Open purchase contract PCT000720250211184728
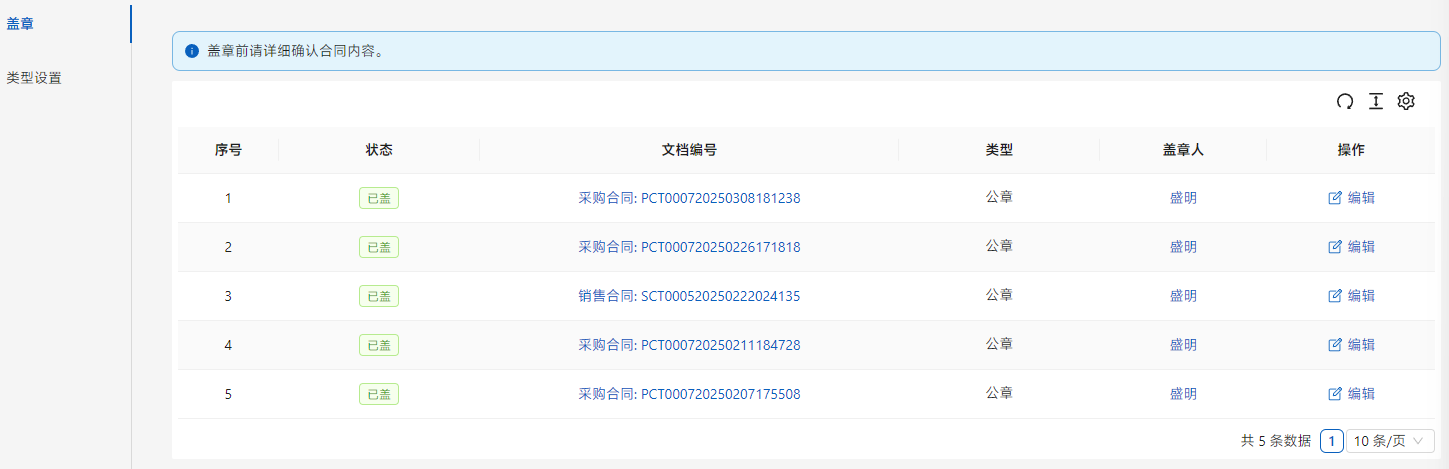The image size is (1449, 469). coord(689,345)
